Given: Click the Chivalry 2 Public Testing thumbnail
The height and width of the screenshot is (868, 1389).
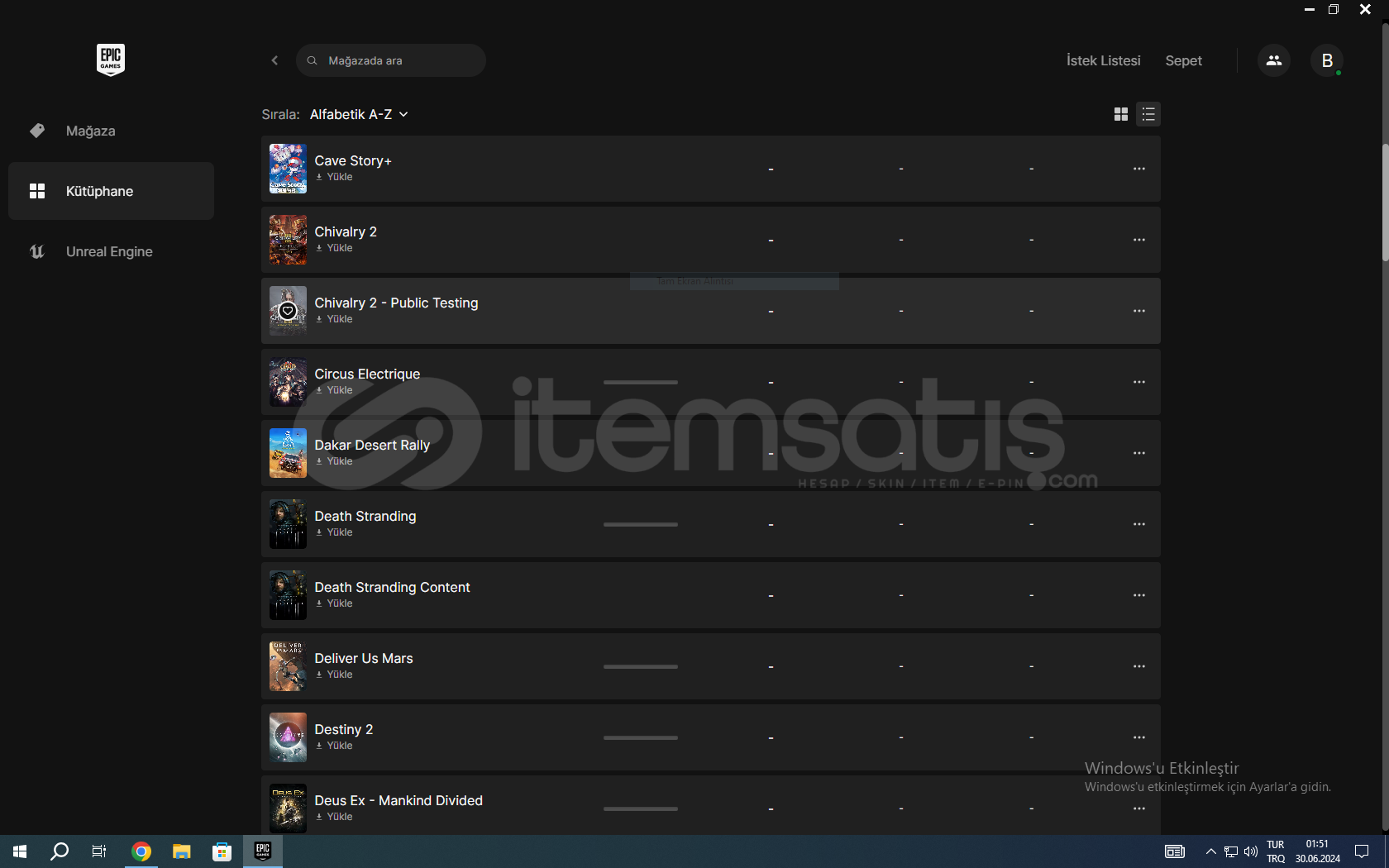Looking at the screenshot, I should coord(288,311).
